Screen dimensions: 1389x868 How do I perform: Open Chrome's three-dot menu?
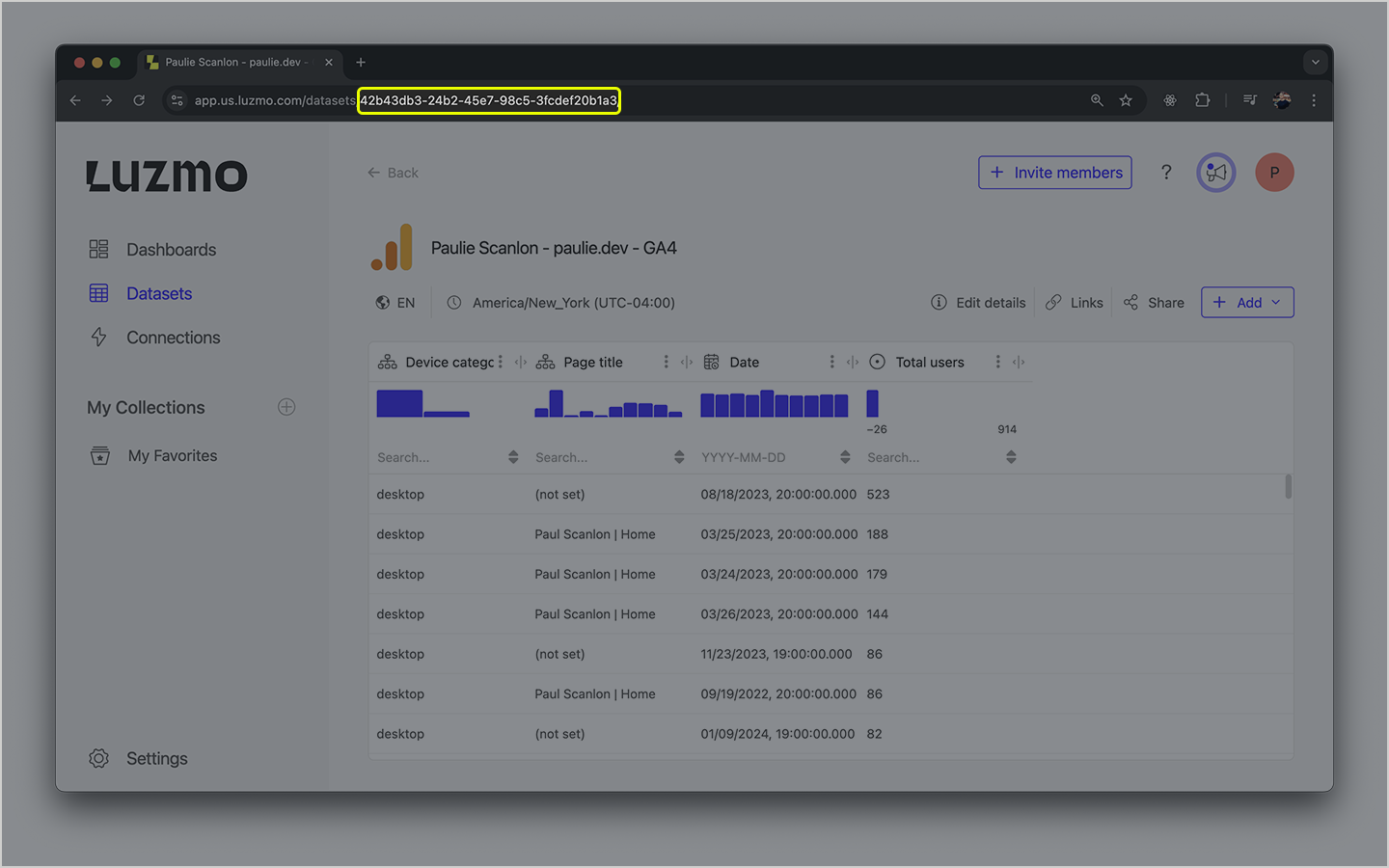tap(1314, 99)
